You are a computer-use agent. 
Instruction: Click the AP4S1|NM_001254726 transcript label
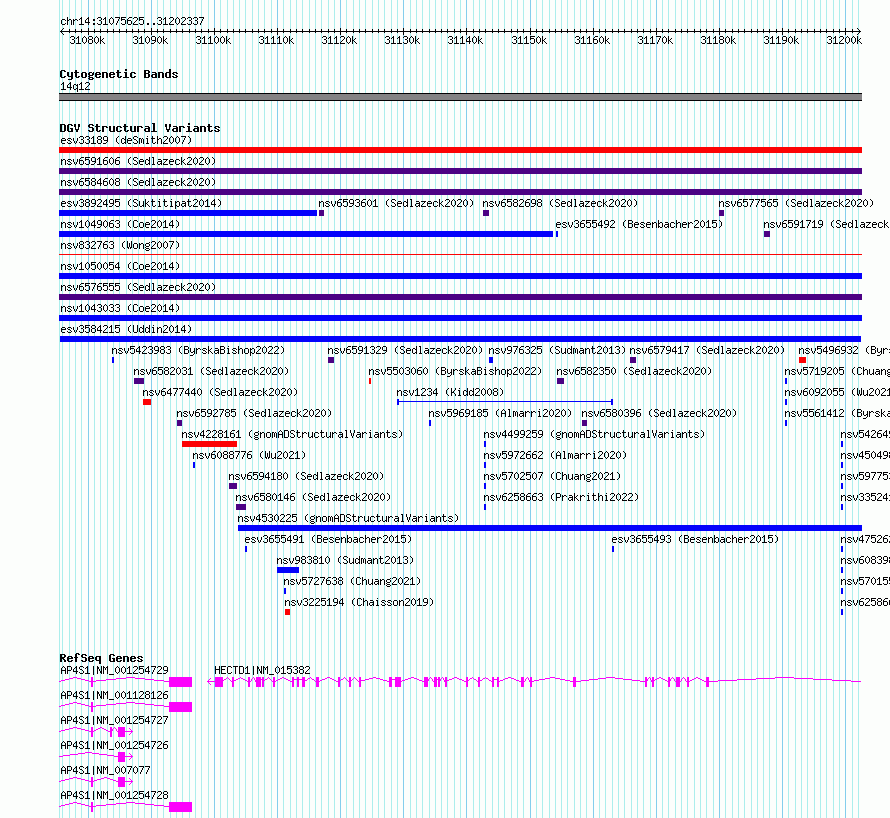click(115, 745)
